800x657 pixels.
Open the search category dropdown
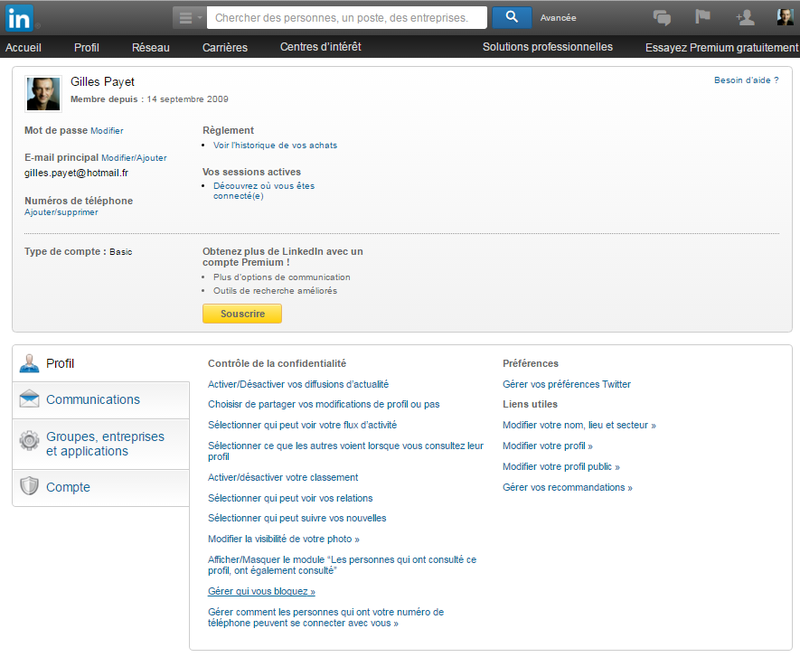click(x=189, y=18)
